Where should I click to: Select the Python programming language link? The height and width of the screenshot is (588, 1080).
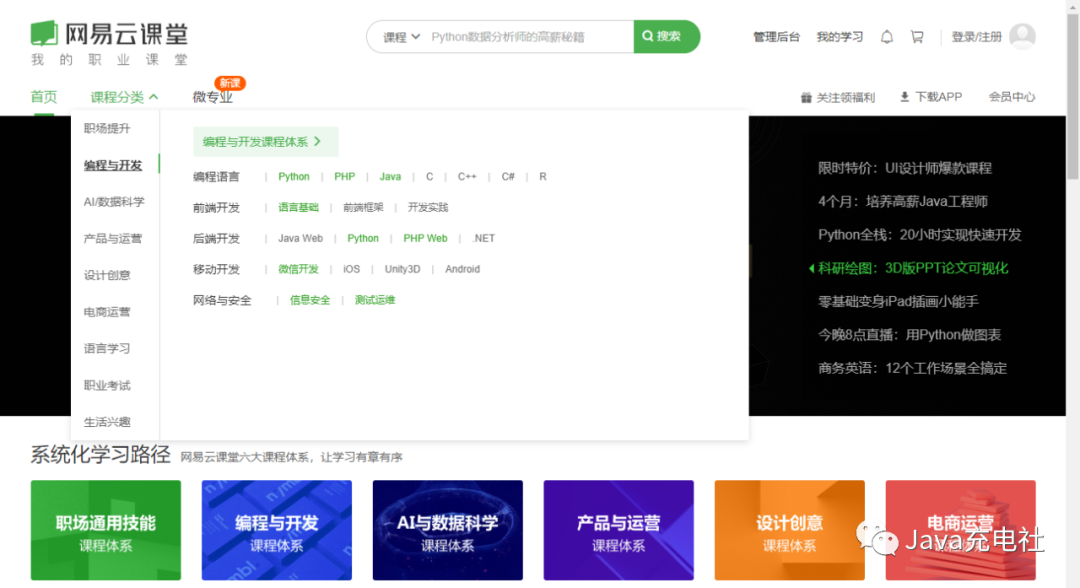tap(293, 176)
